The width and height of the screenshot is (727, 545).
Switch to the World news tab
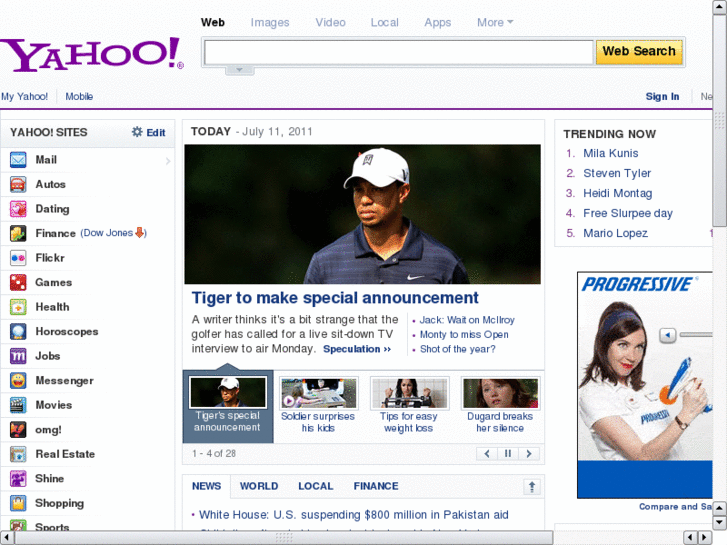coord(259,486)
